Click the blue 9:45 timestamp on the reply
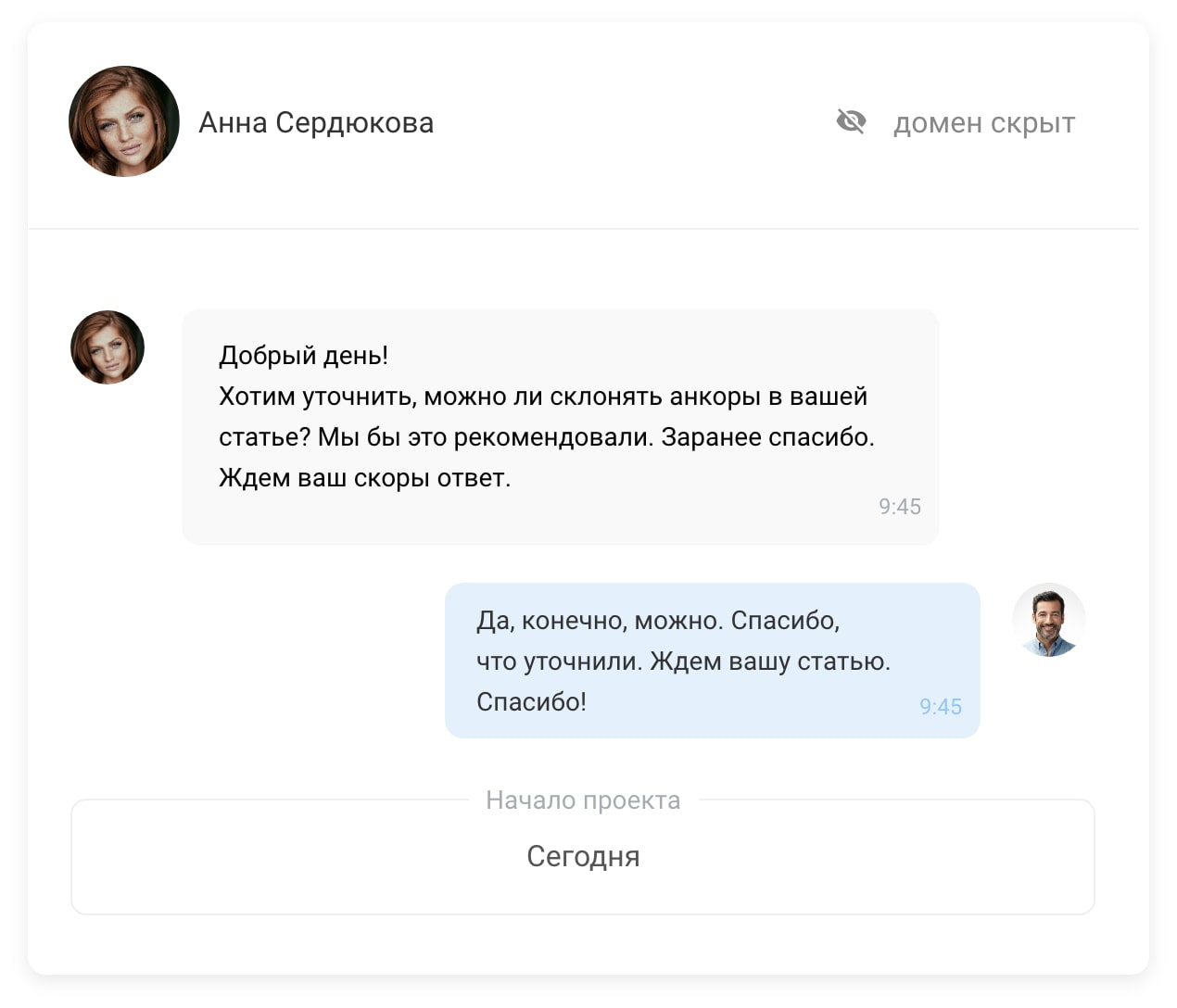This screenshot has width=1177, height=1008. click(940, 707)
